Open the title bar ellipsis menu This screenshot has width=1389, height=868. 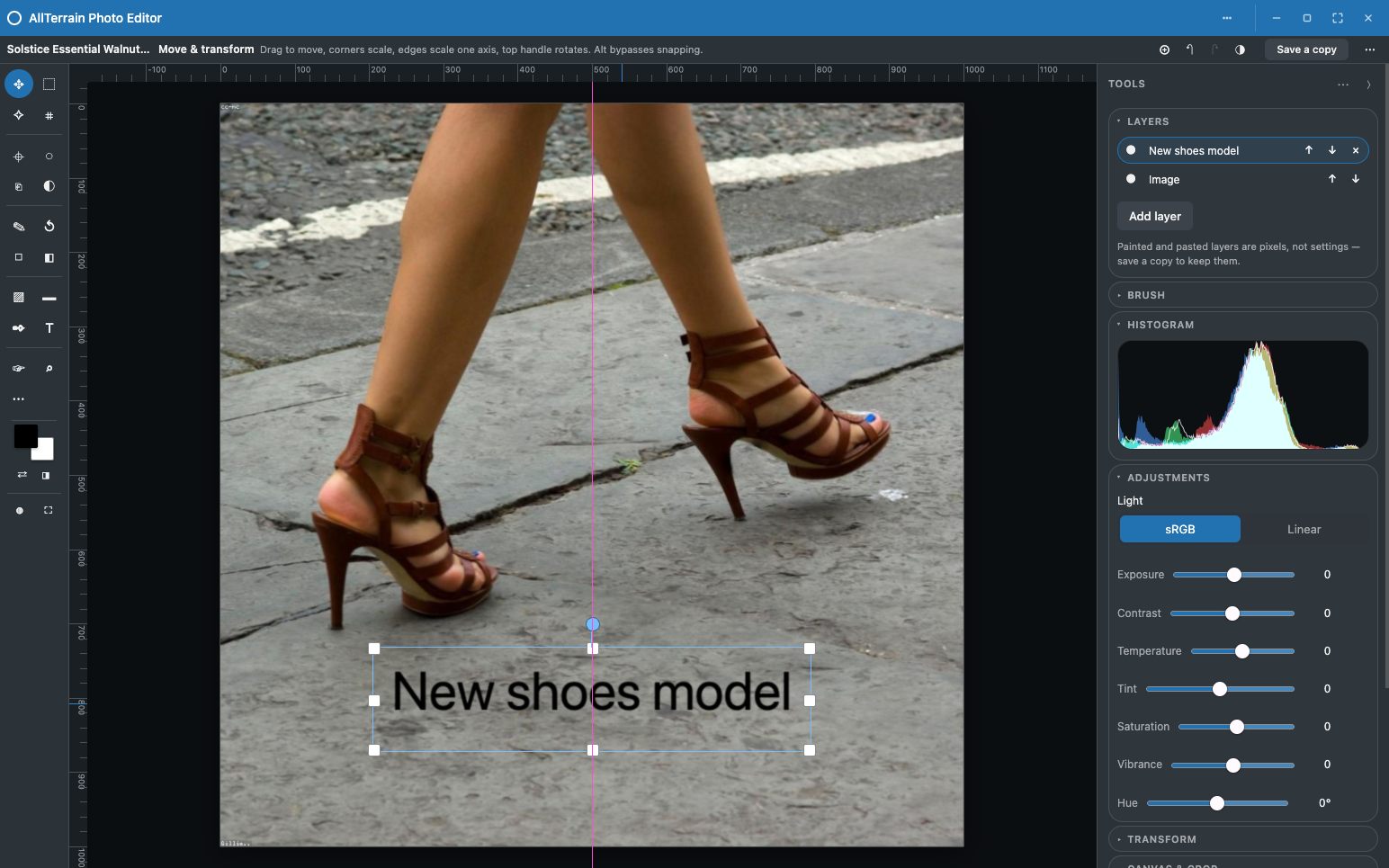point(1227,18)
